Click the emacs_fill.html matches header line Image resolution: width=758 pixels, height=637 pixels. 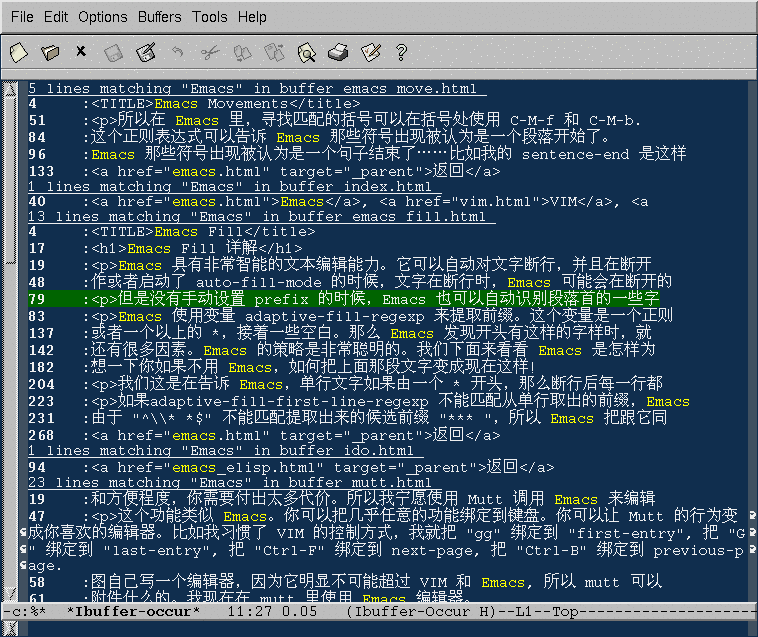(x=260, y=217)
